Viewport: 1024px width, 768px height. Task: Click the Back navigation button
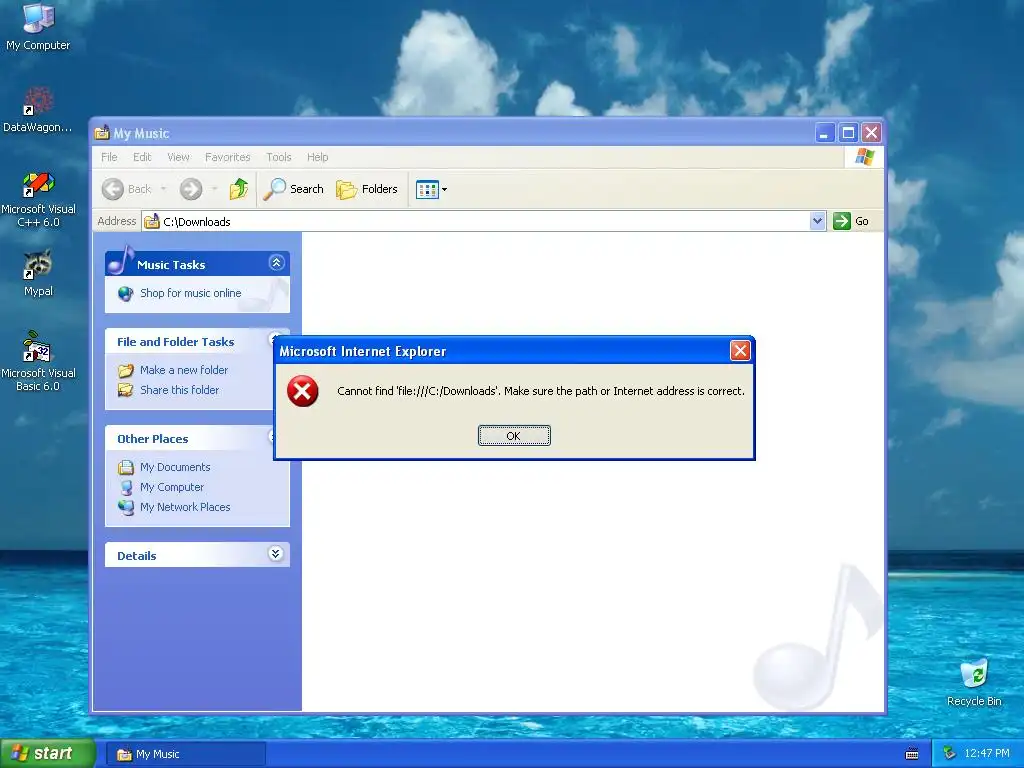click(x=127, y=189)
